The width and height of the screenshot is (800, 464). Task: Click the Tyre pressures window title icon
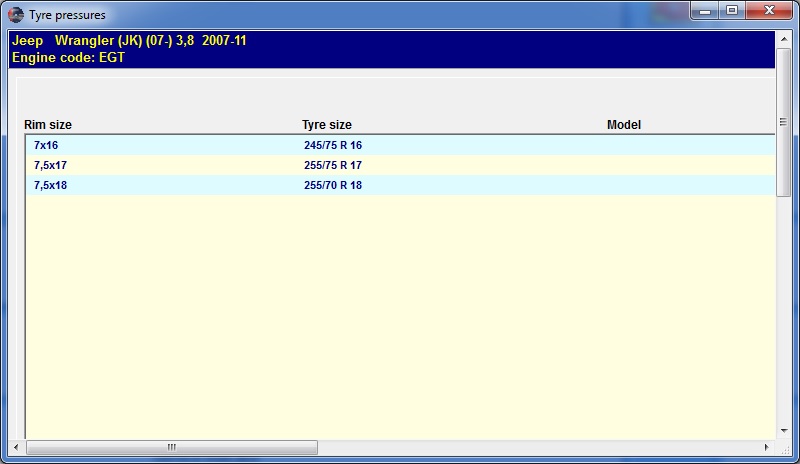(x=15, y=15)
